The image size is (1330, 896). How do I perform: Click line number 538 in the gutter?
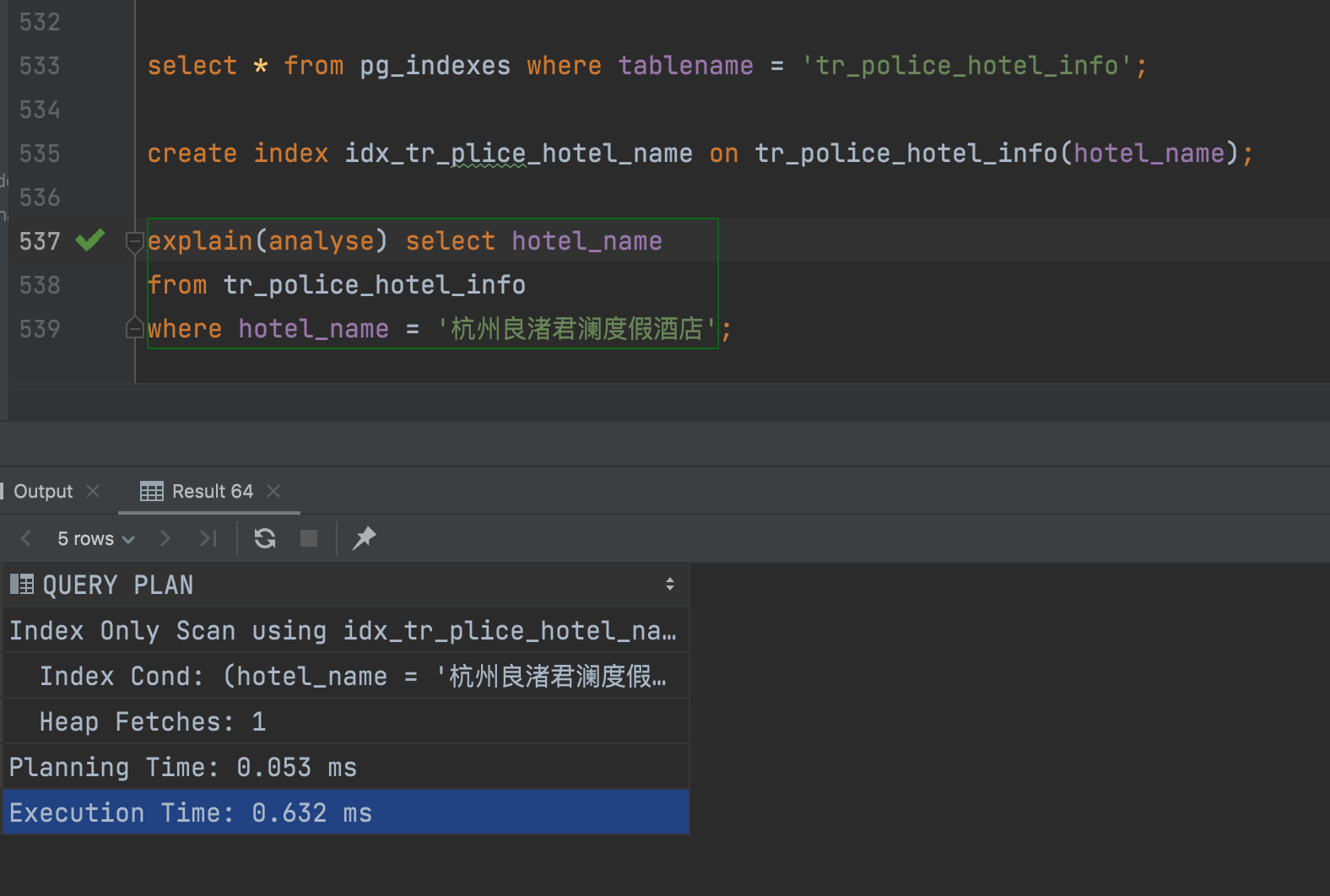click(x=39, y=284)
